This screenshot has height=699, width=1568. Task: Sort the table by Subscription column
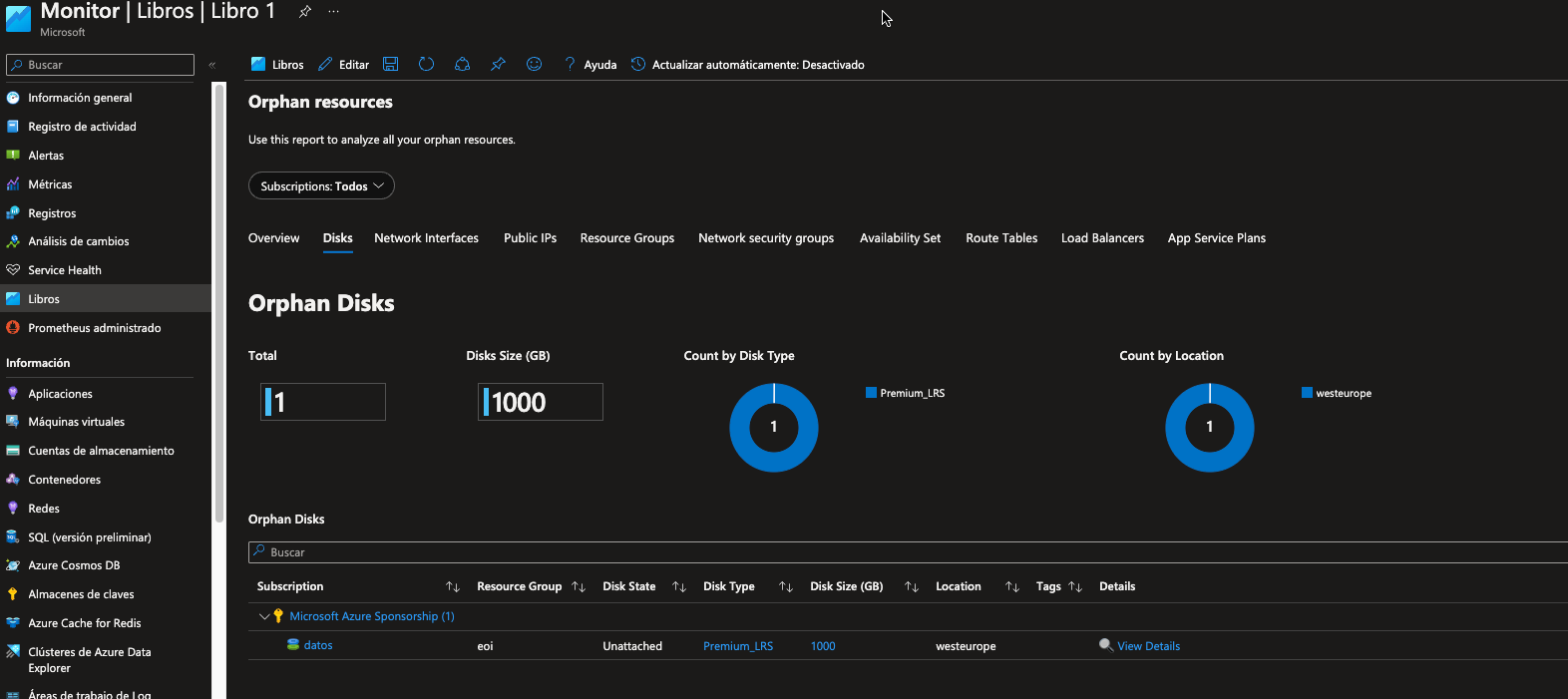pos(452,587)
